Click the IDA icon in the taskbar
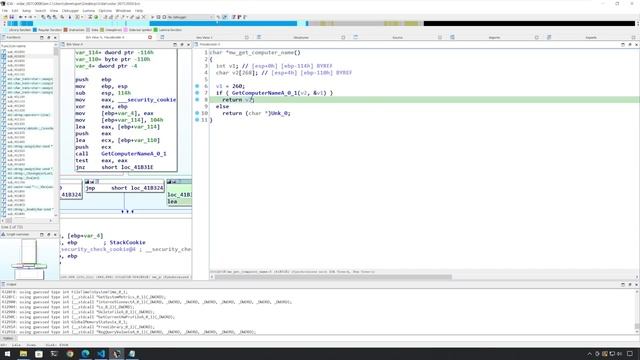 click(x=116, y=354)
